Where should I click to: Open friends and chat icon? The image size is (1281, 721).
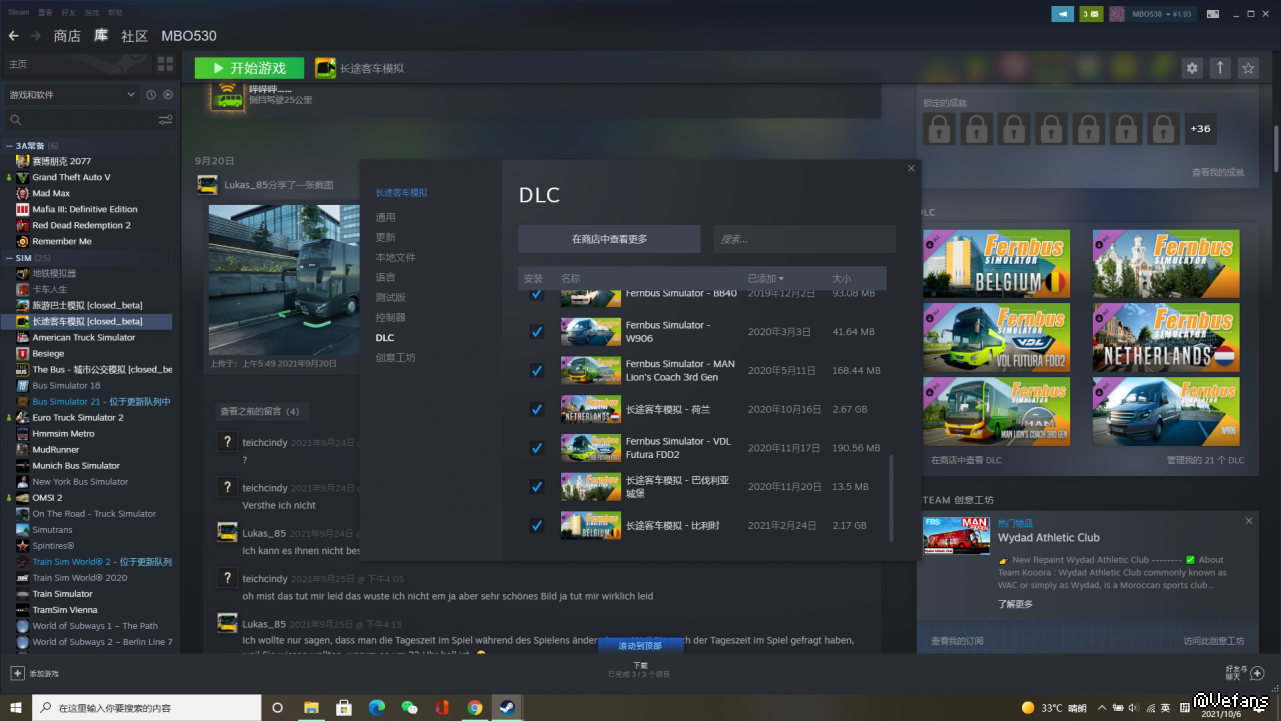point(1258,674)
